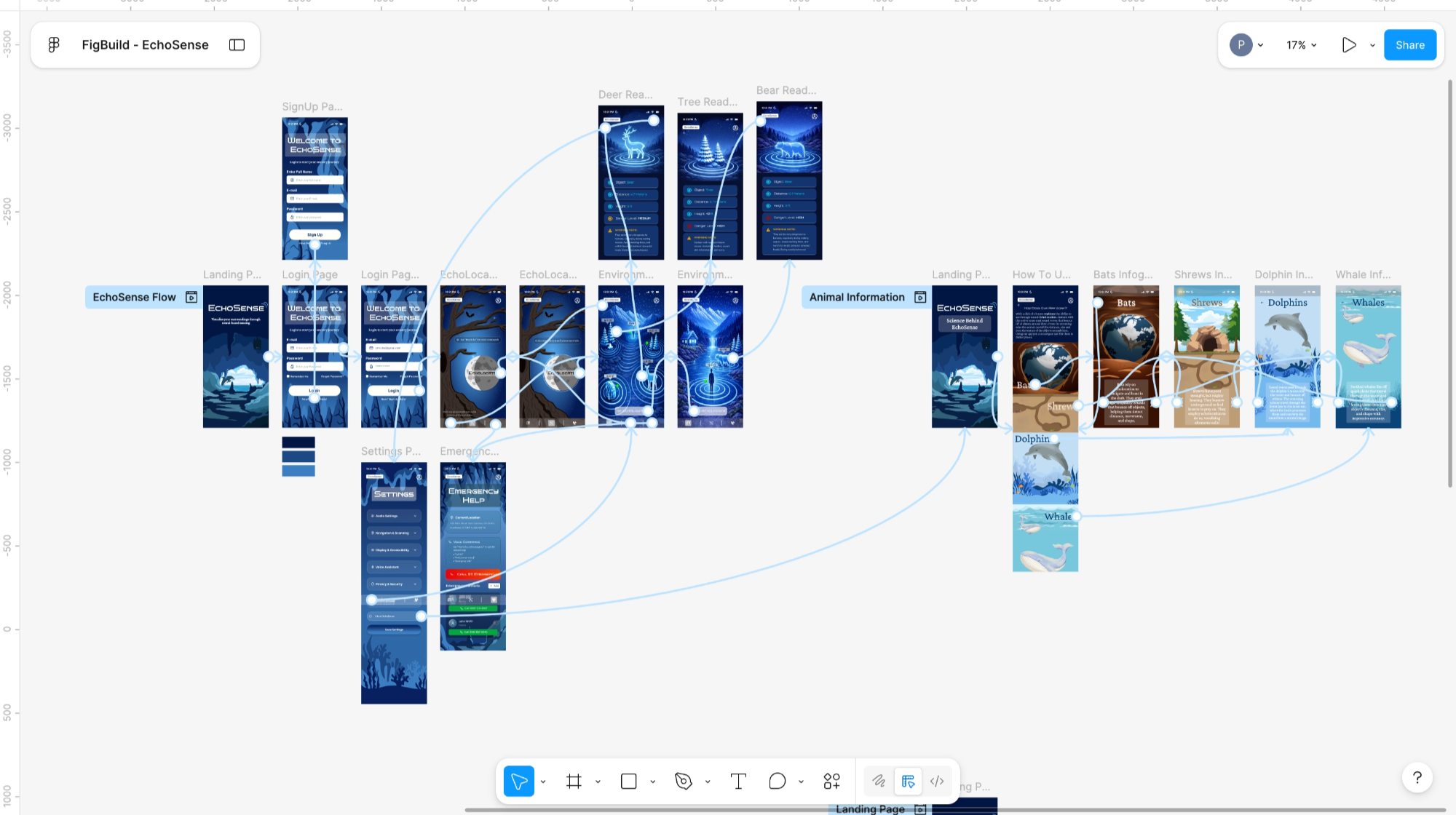Select the EchoSense Flow section label
1456x815 pixels.
134,297
